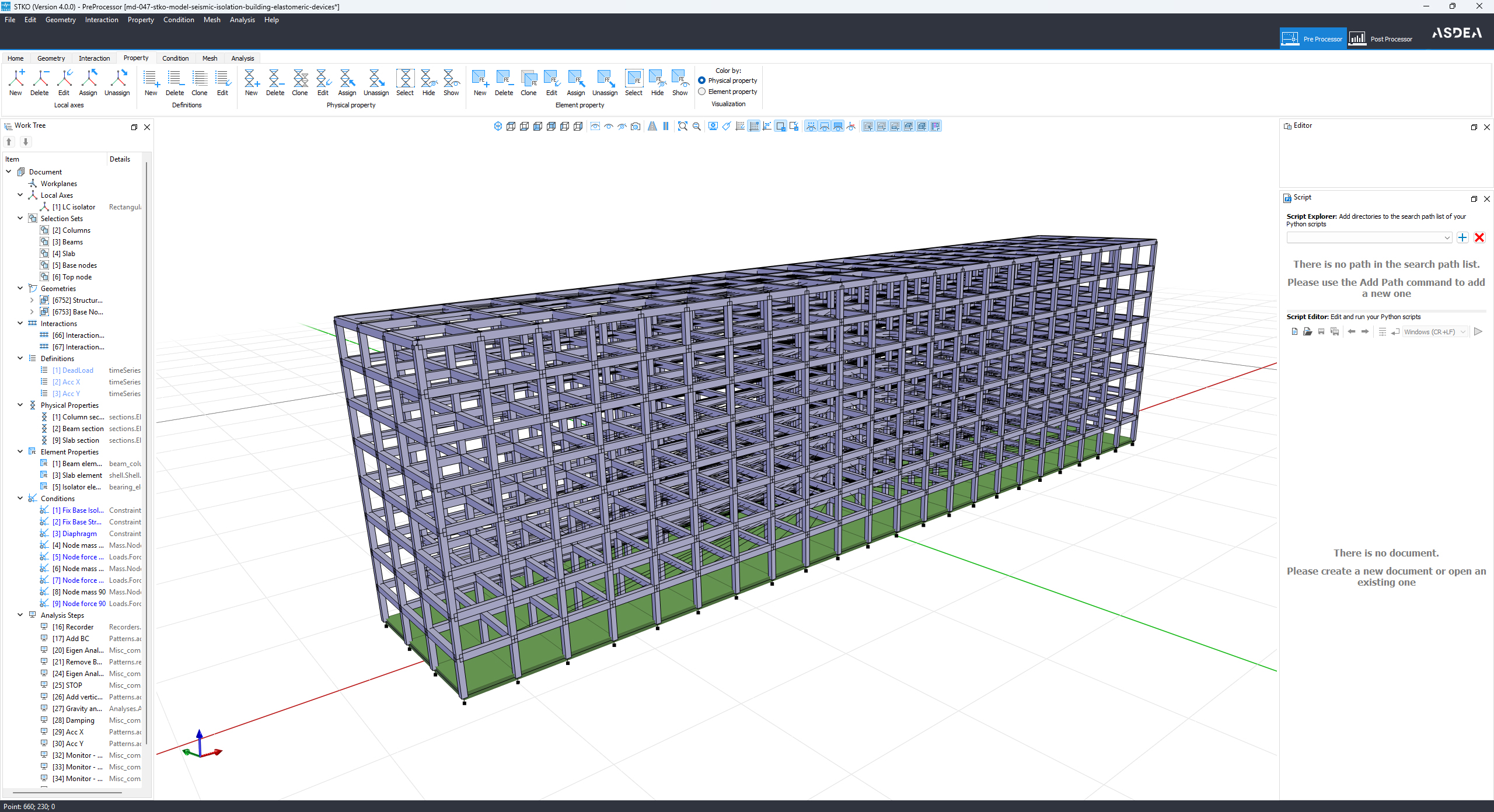The height and width of the screenshot is (812, 1494).
Task: Click open script folder icon
Action: pyautogui.click(x=1308, y=332)
